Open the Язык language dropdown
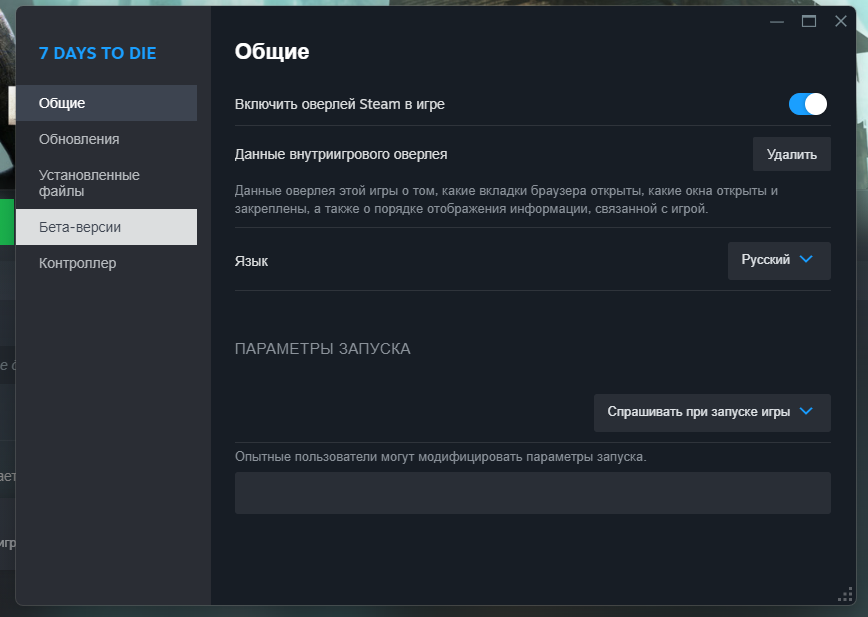Viewport: 868px width, 617px height. tap(778, 260)
